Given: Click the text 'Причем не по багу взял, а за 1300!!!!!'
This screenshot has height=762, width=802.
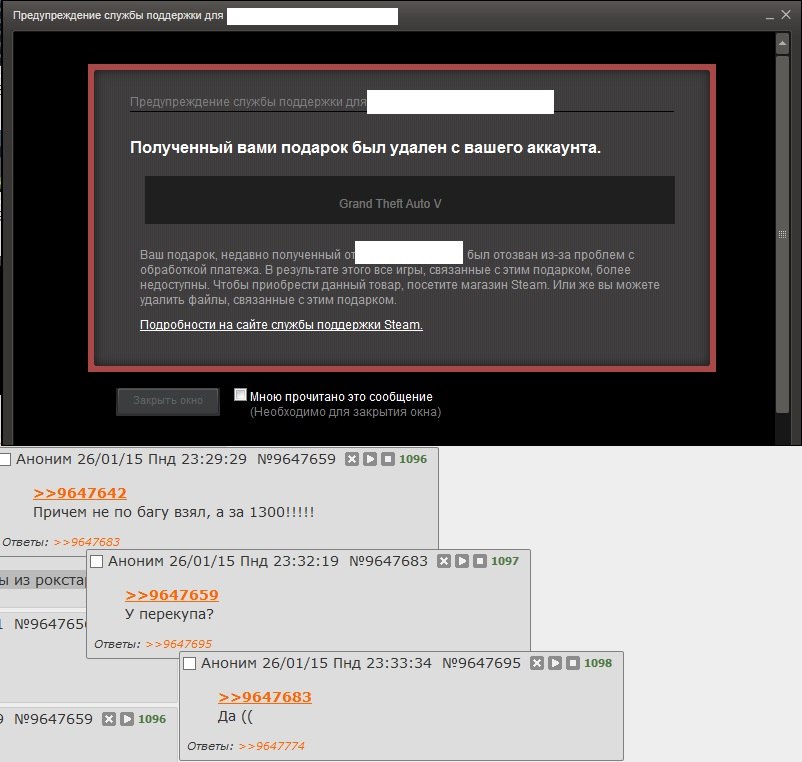Looking at the screenshot, I should click(x=174, y=512).
